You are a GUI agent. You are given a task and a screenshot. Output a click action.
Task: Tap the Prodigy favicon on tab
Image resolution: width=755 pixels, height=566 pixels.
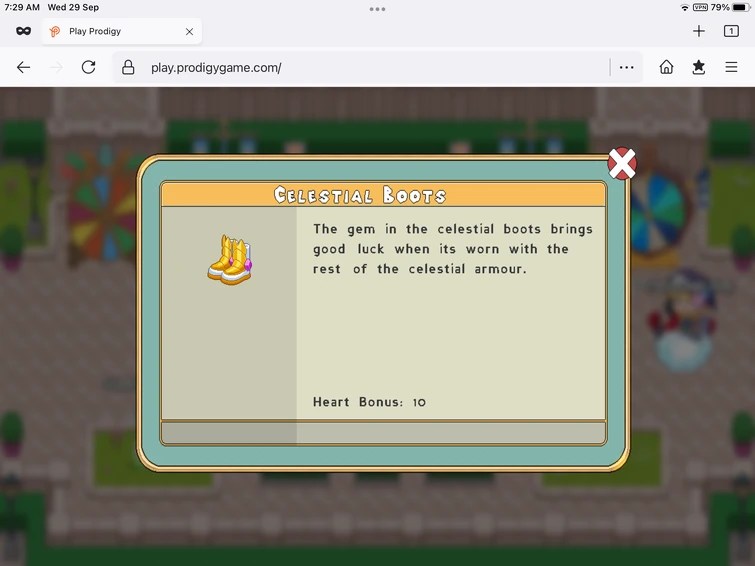coord(55,31)
